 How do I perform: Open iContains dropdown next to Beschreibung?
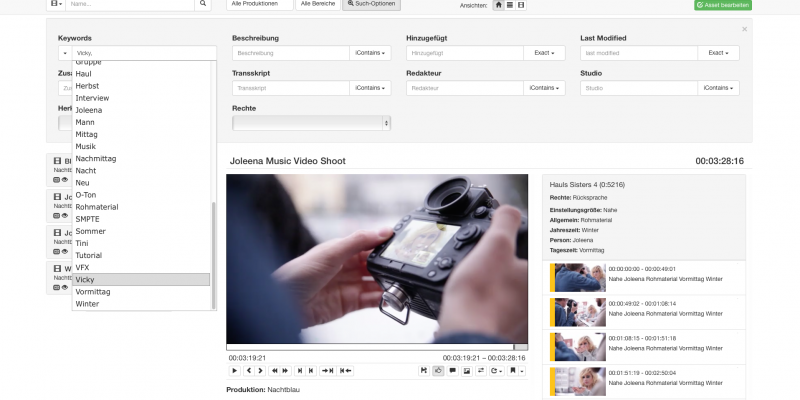[371, 53]
